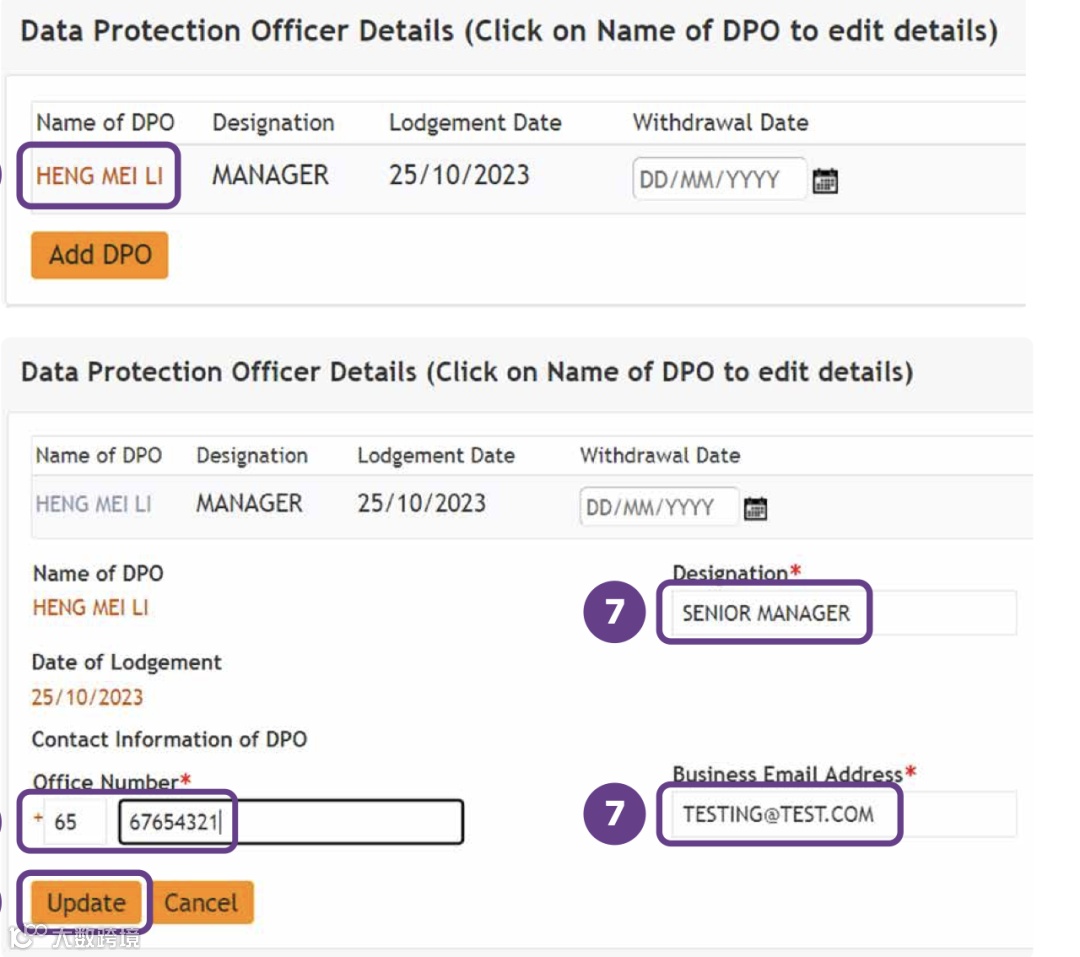This screenshot has height=957, width=1080.
Task: Click the greyed HENG MEI LI name in lower table
Action: [x=93, y=504]
